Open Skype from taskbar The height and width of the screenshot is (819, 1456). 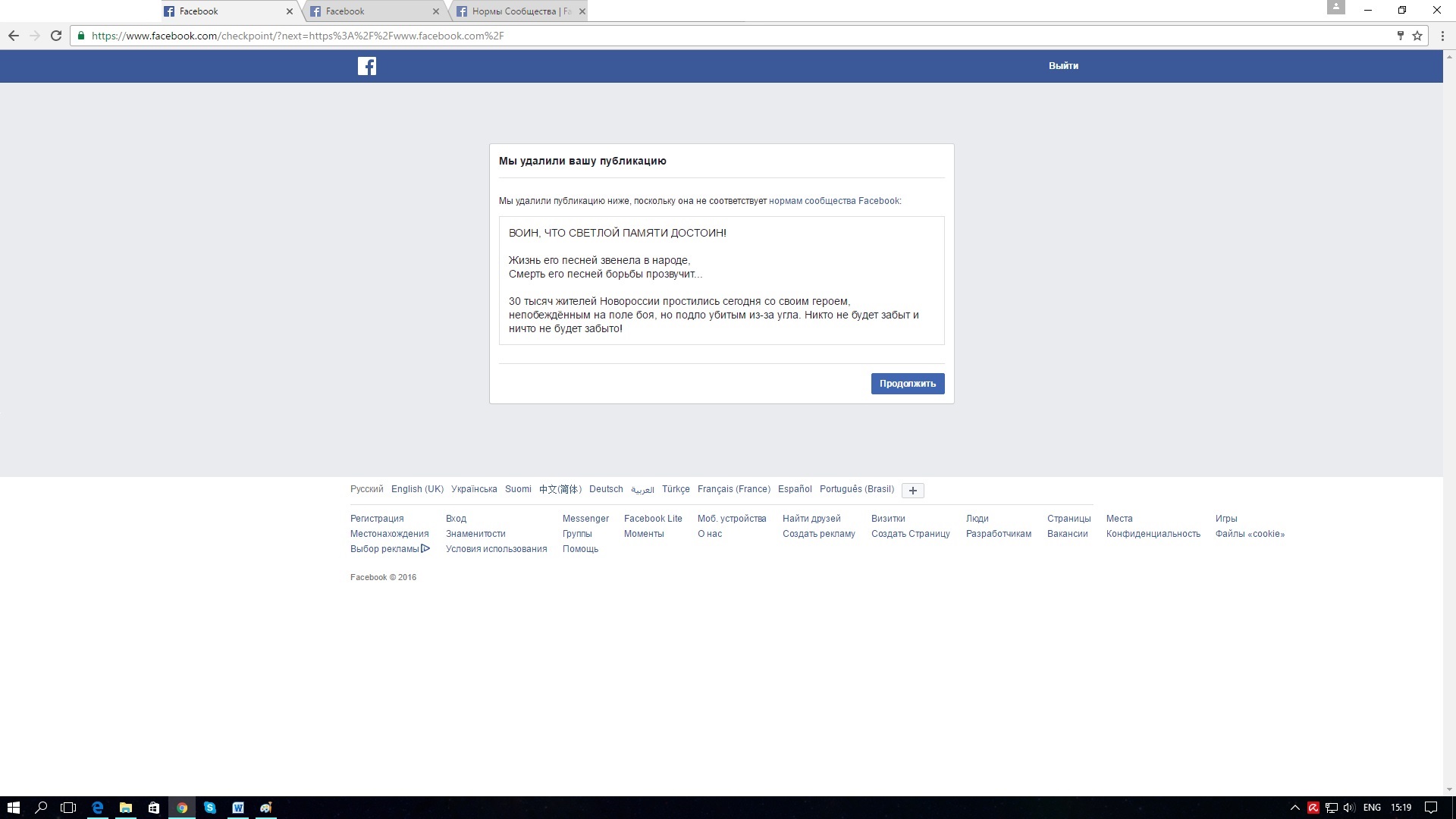coord(210,808)
